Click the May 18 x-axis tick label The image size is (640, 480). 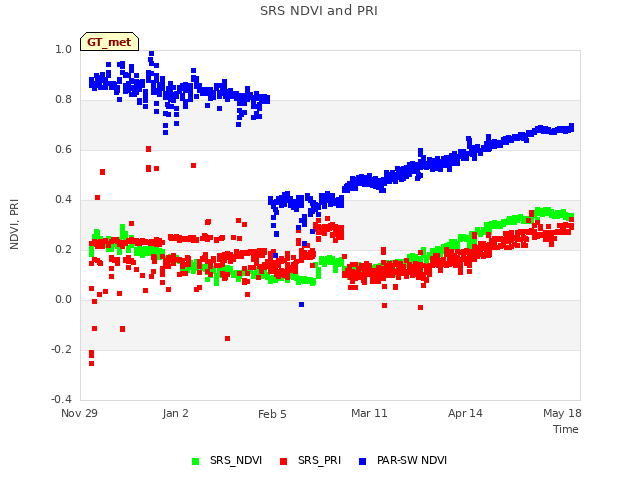[x=562, y=413]
